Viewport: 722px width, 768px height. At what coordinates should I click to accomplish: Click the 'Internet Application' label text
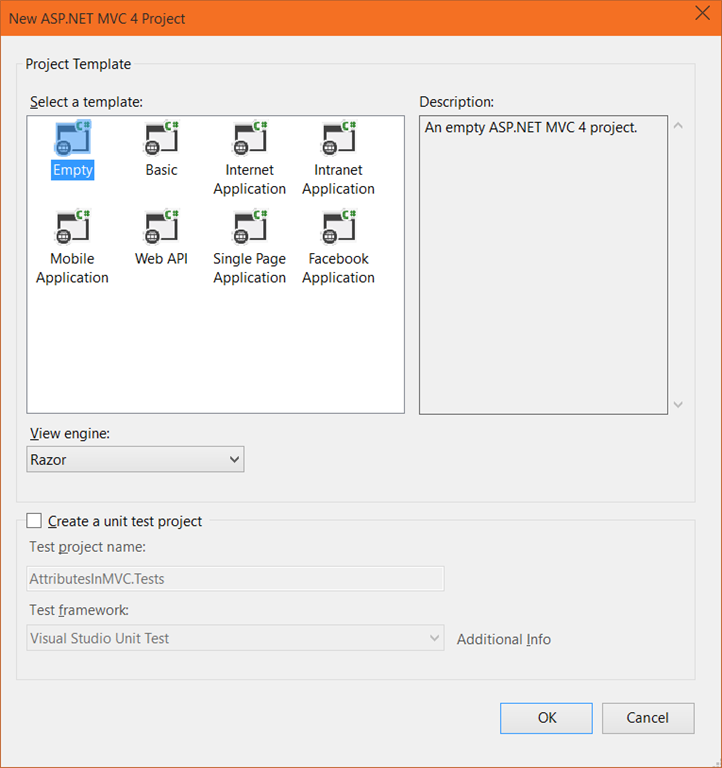[x=250, y=179]
